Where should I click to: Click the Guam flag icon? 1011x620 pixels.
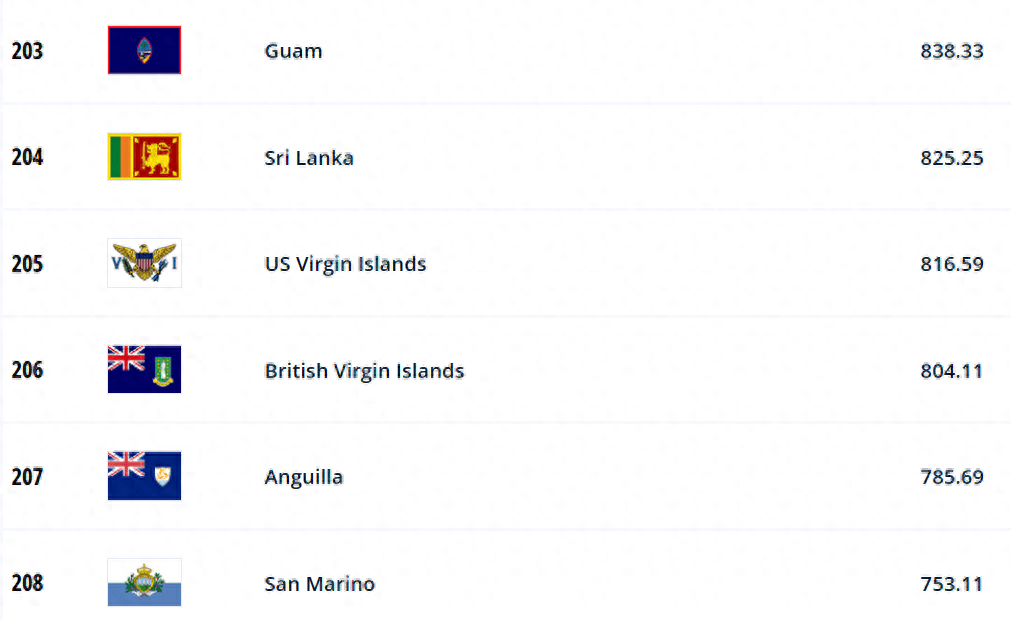[144, 50]
